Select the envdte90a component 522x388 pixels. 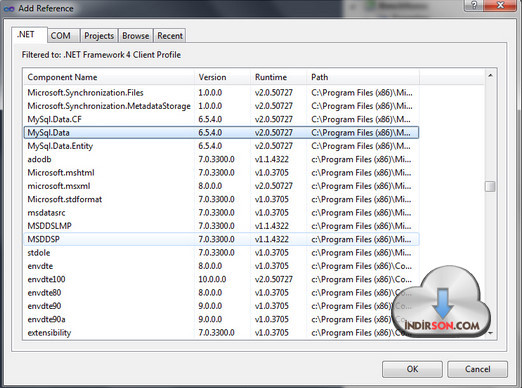point(221,319)
